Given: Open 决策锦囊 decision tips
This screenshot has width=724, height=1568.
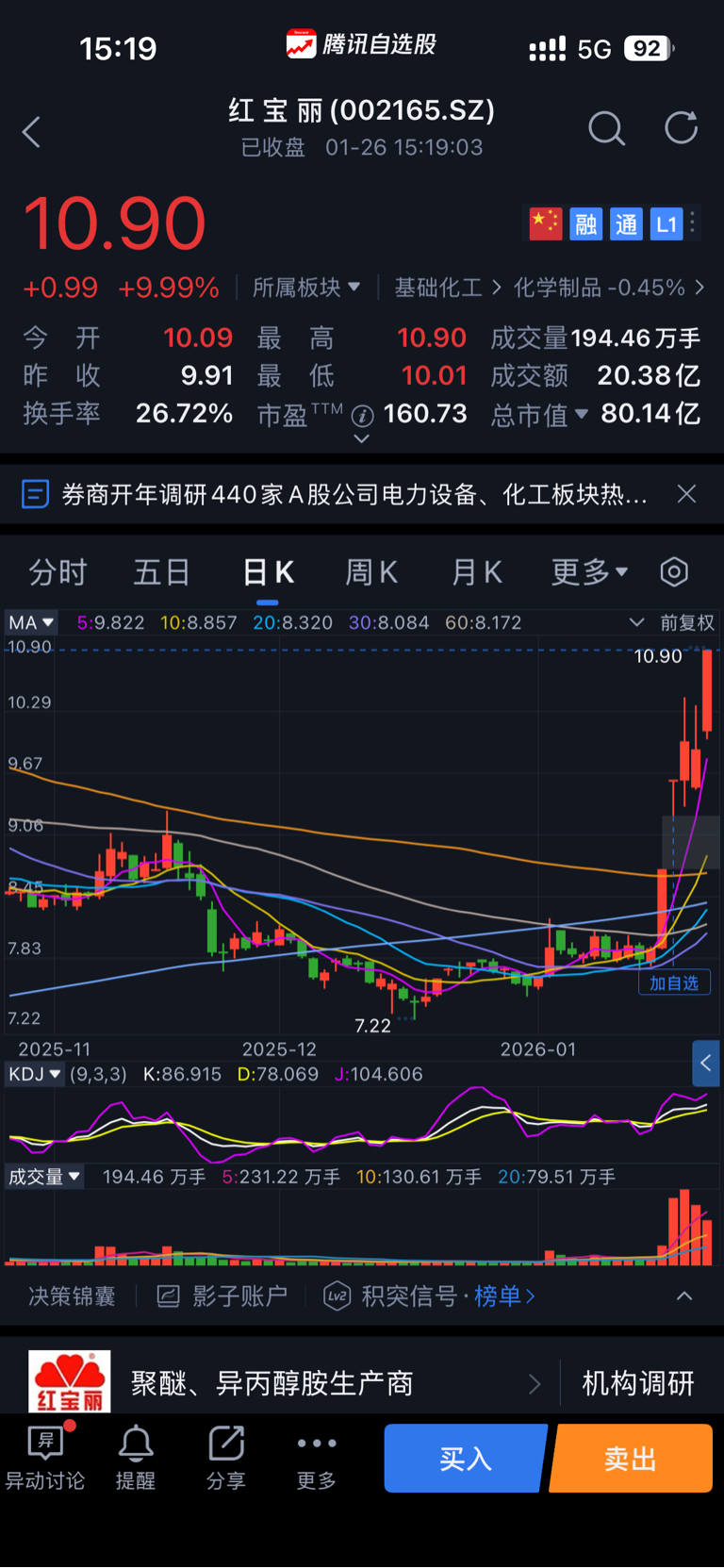Looking at the screenshot, I should pos(72,1296).
